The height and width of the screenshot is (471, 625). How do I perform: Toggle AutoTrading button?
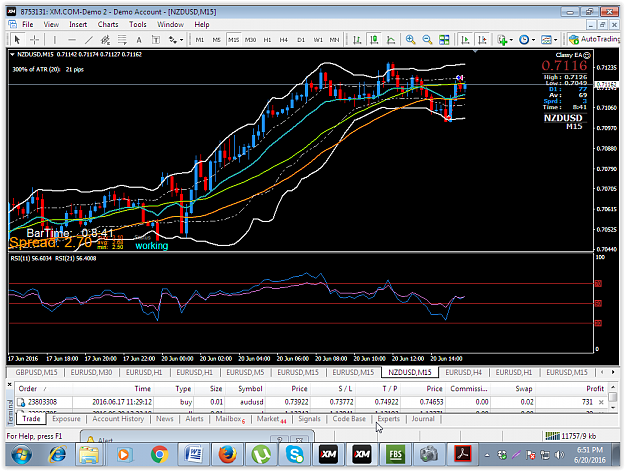(594, 39)
